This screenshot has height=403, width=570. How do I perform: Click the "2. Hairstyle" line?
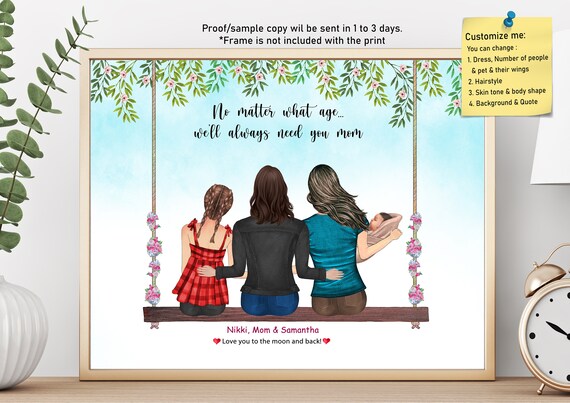[485, 81]
